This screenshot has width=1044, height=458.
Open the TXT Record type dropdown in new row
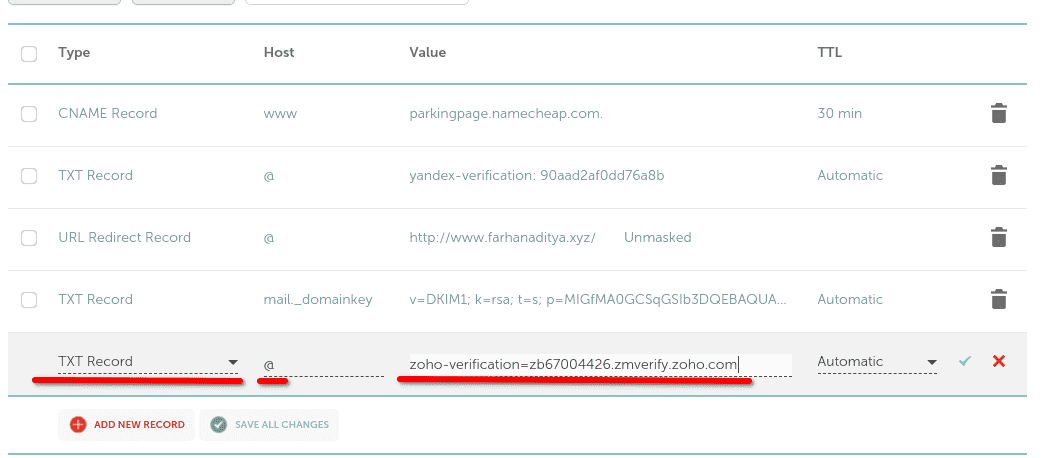pos(148,362)
